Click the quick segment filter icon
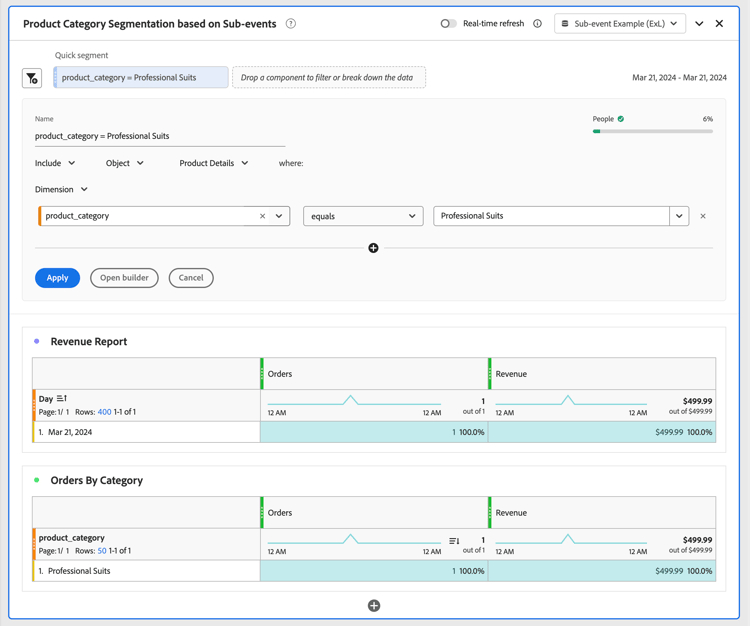750x626 pixels. (32, 78)
